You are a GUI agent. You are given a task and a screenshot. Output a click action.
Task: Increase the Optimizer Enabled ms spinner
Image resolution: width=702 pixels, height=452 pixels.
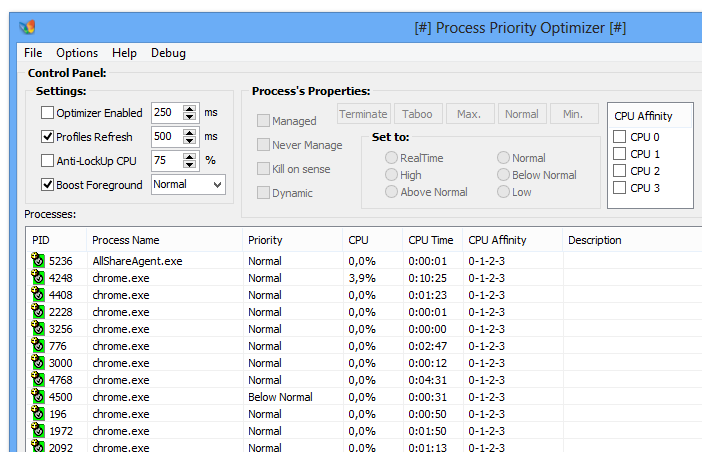point(190,108)
